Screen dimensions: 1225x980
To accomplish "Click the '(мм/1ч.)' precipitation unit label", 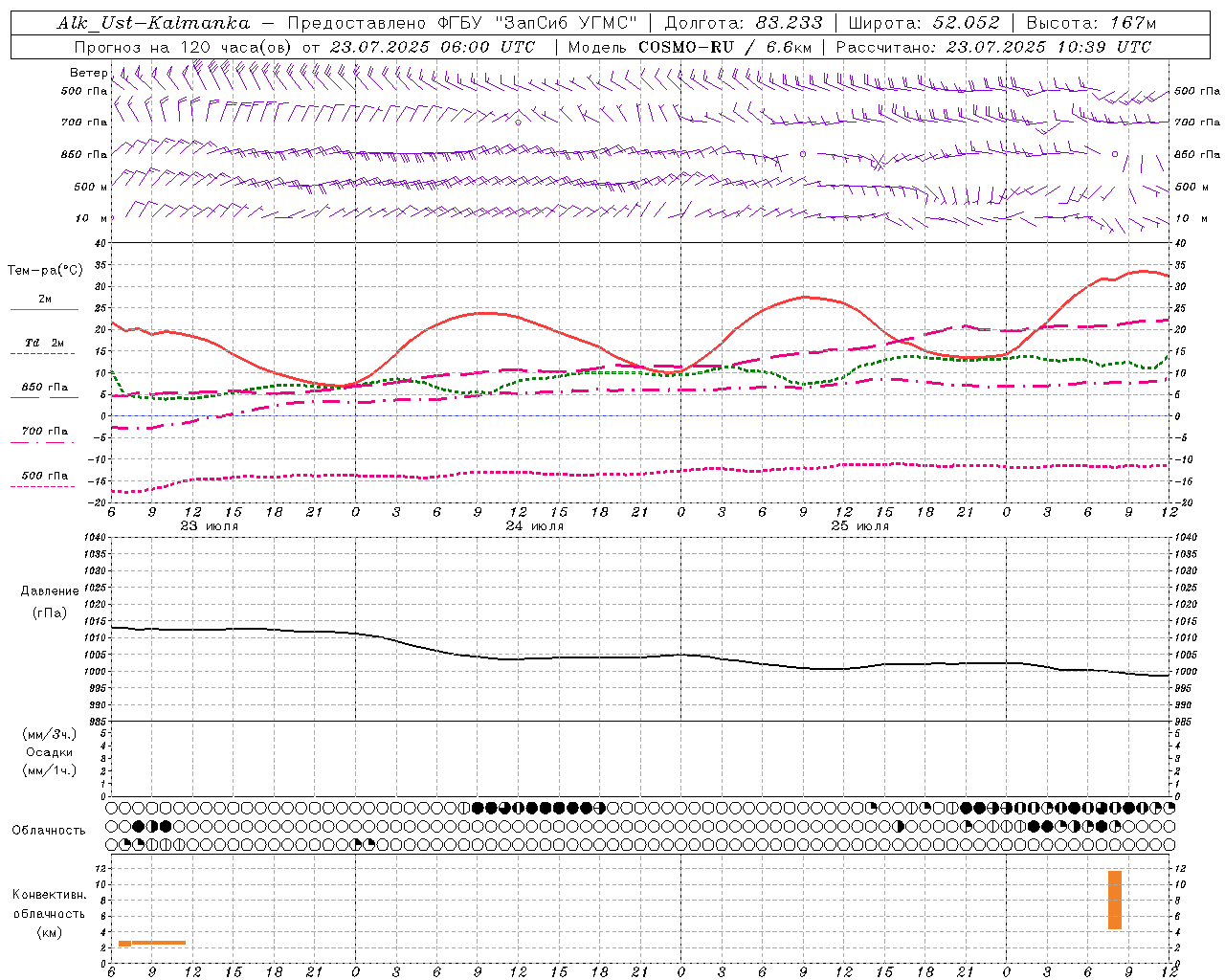I will tap(50, 770).
